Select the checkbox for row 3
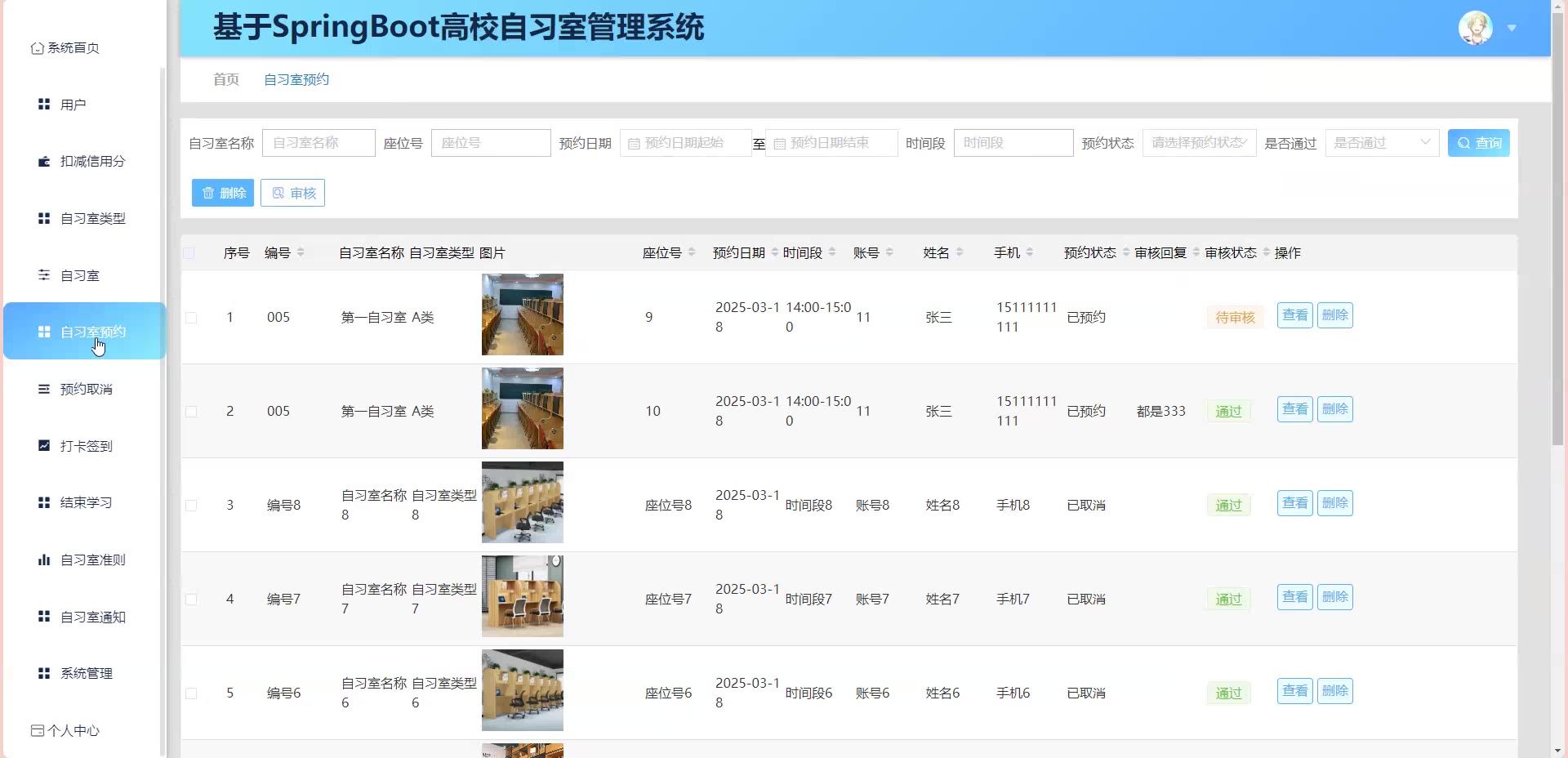This screenshot has height=758, width=1568. pyautogui.click(x=191, y=506)
